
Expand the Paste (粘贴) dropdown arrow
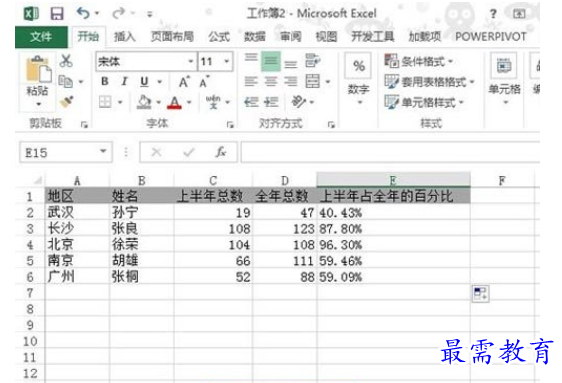(39, 104)
